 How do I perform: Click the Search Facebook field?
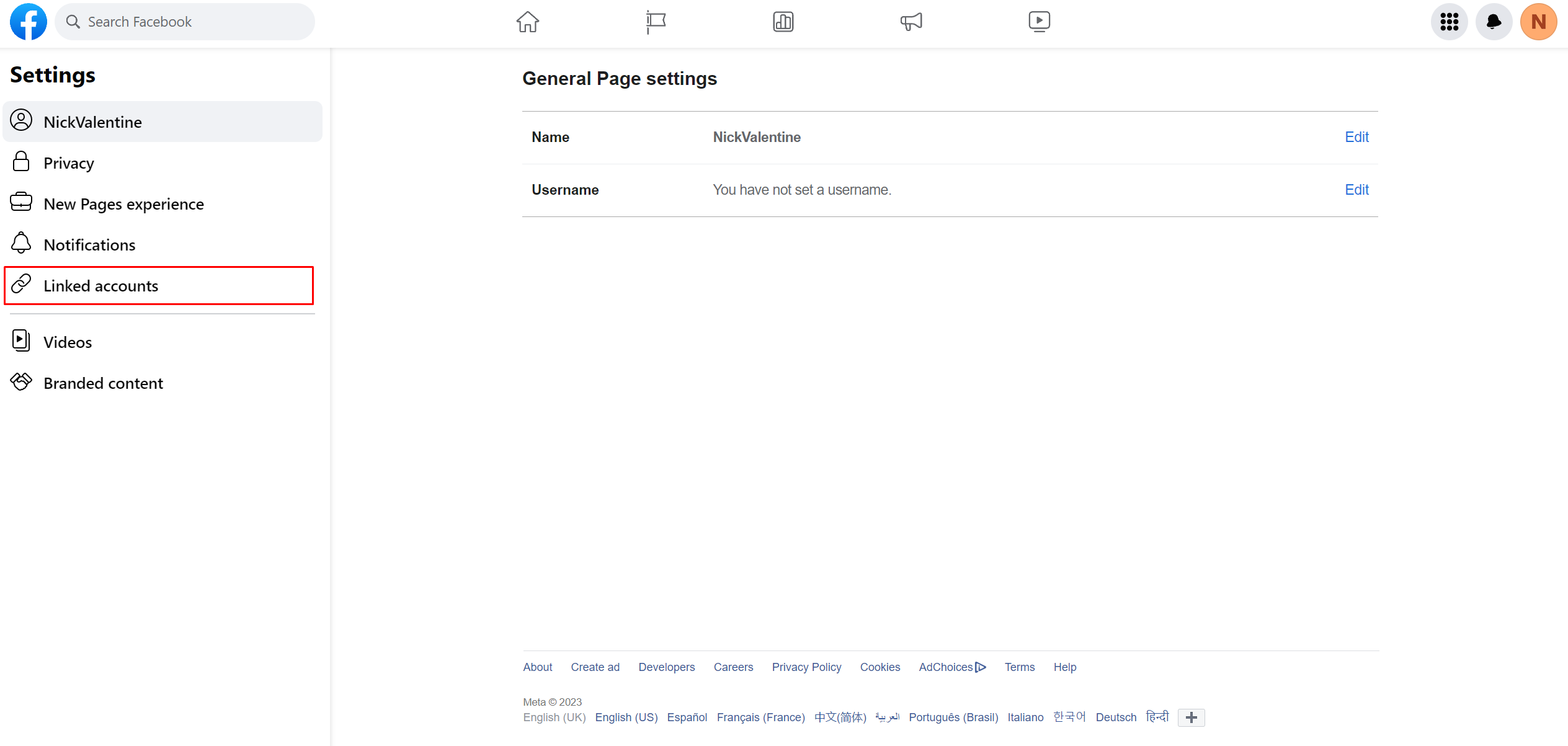185,22
